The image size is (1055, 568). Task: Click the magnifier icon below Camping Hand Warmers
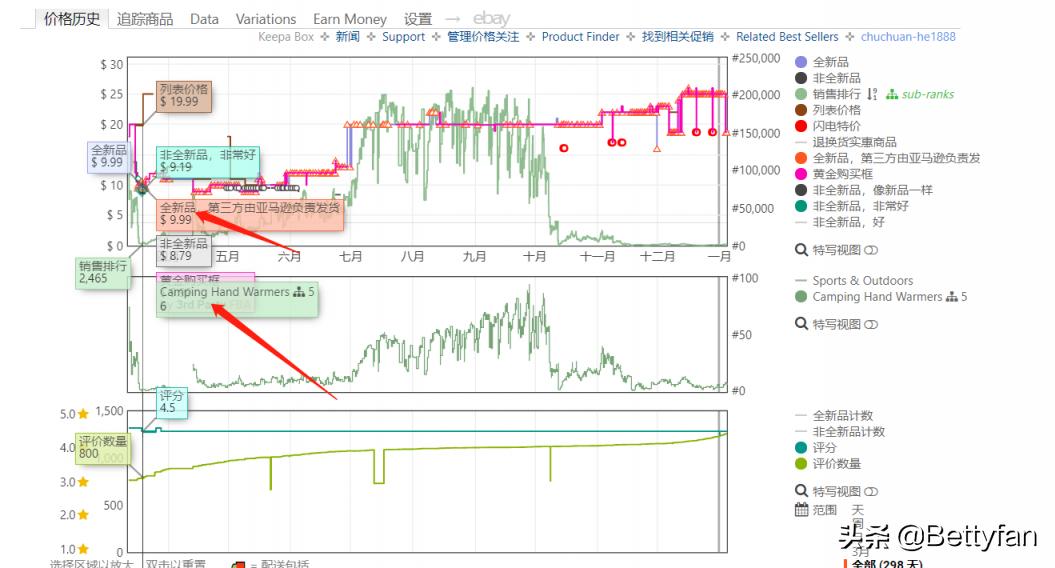click(x=801, y=324)
